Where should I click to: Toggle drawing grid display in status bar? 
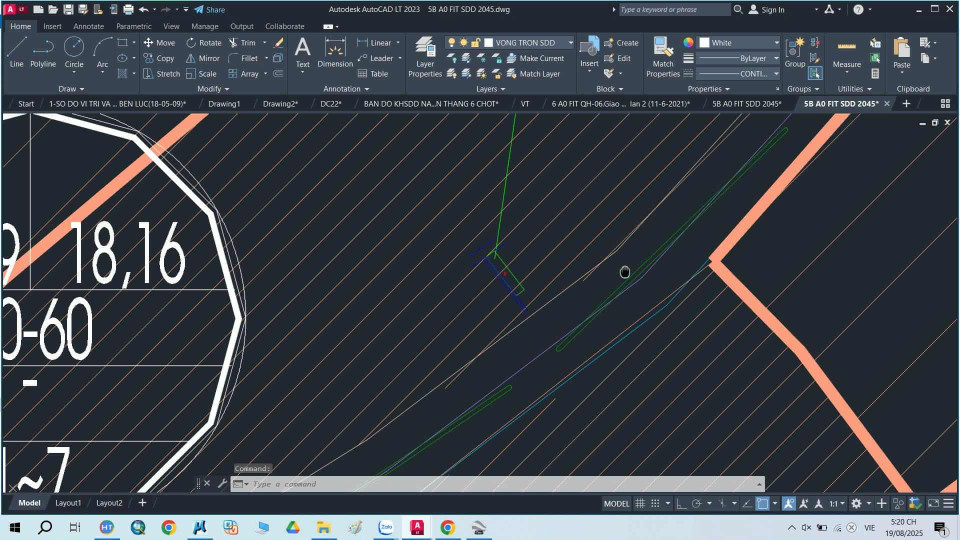click(641, 503)
